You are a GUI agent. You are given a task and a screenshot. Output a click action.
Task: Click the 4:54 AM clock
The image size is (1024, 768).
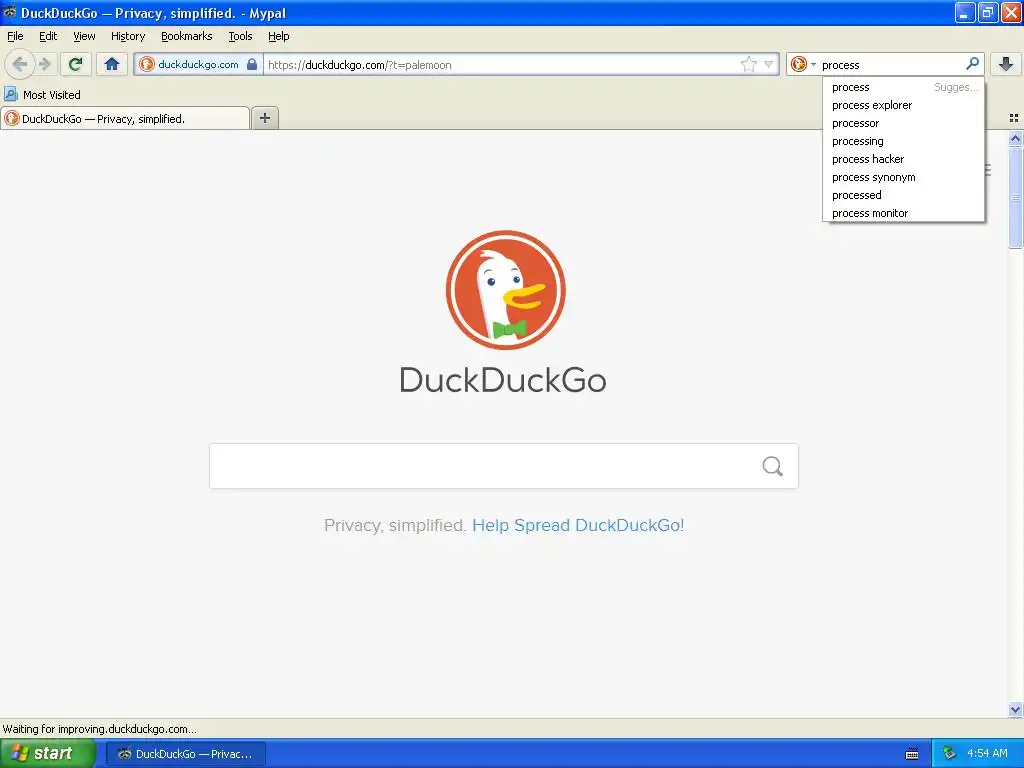tap(987, 753)
